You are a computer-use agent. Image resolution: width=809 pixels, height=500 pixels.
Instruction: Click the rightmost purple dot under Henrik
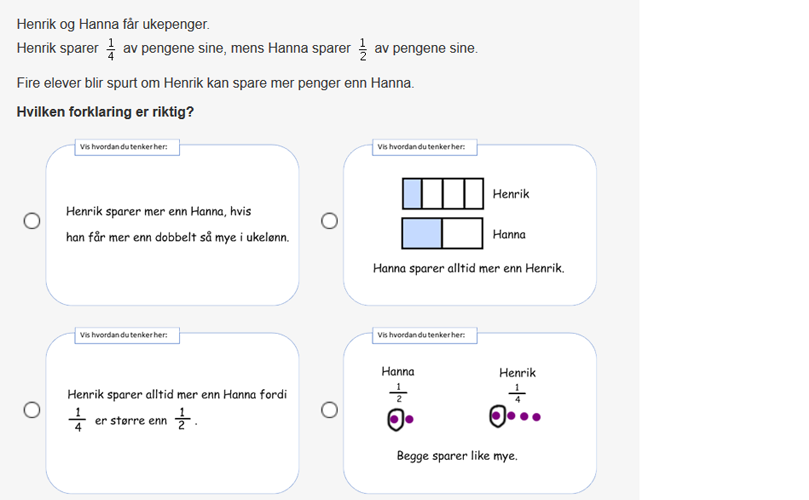(536, 417)
